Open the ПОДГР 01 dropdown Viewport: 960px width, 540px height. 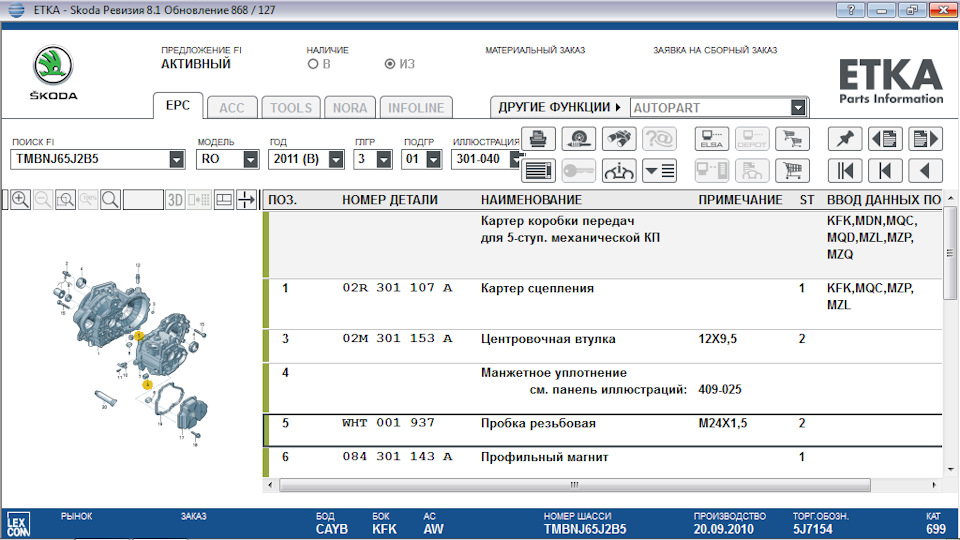tap(433, 160)
